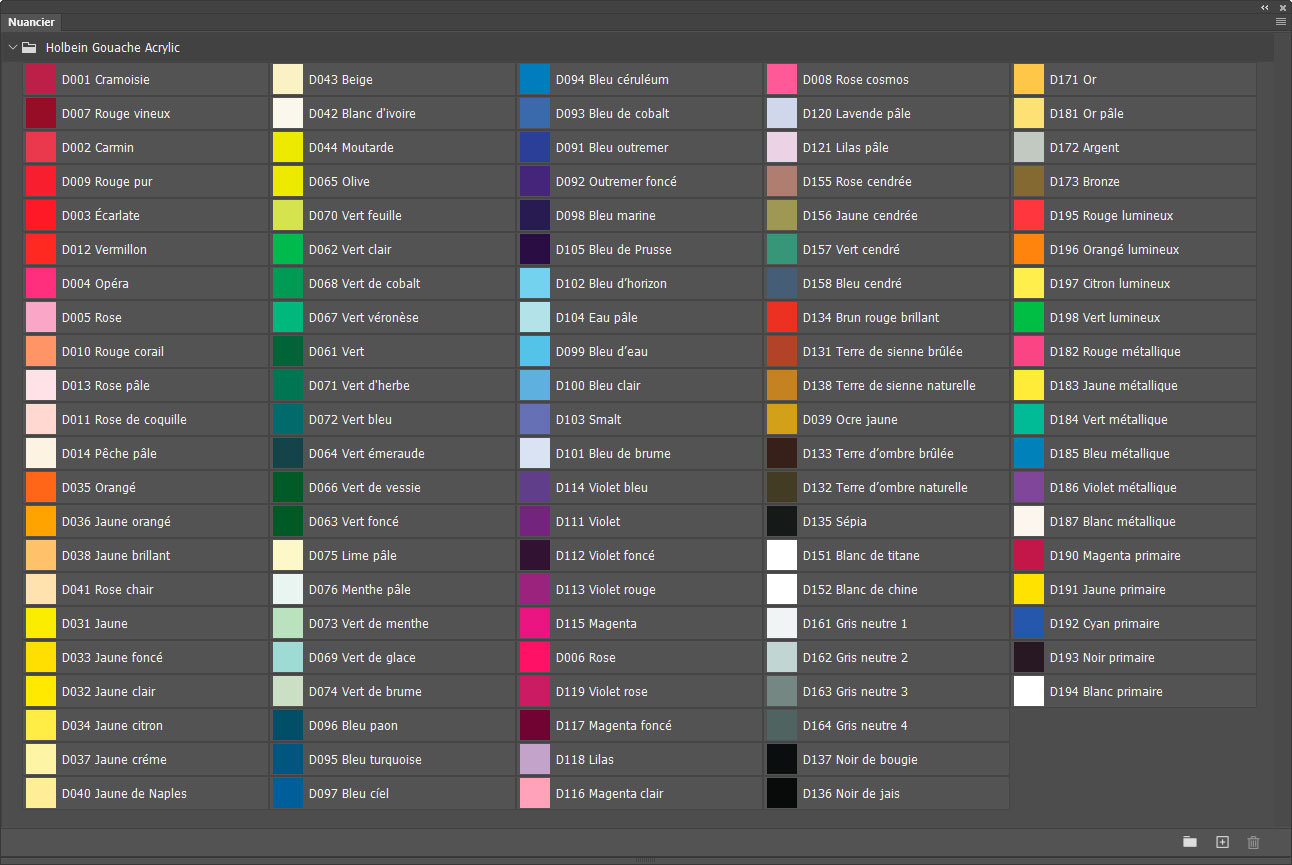Pick the D062 Vert clair swatch
Viewport: 1292px width, 865px height.
(x=288, y=250)
